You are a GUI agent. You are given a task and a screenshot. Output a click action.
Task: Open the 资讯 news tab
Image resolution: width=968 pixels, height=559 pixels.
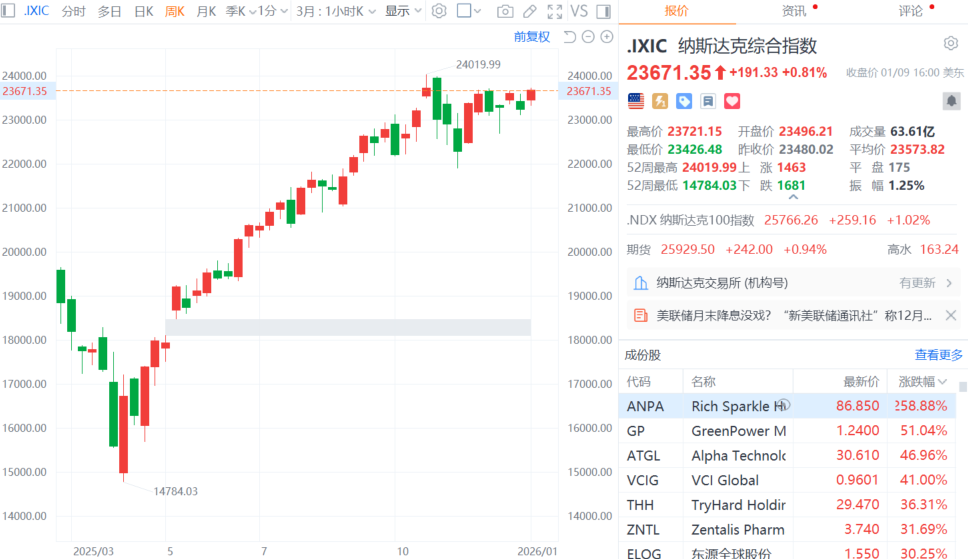point(793,11)
